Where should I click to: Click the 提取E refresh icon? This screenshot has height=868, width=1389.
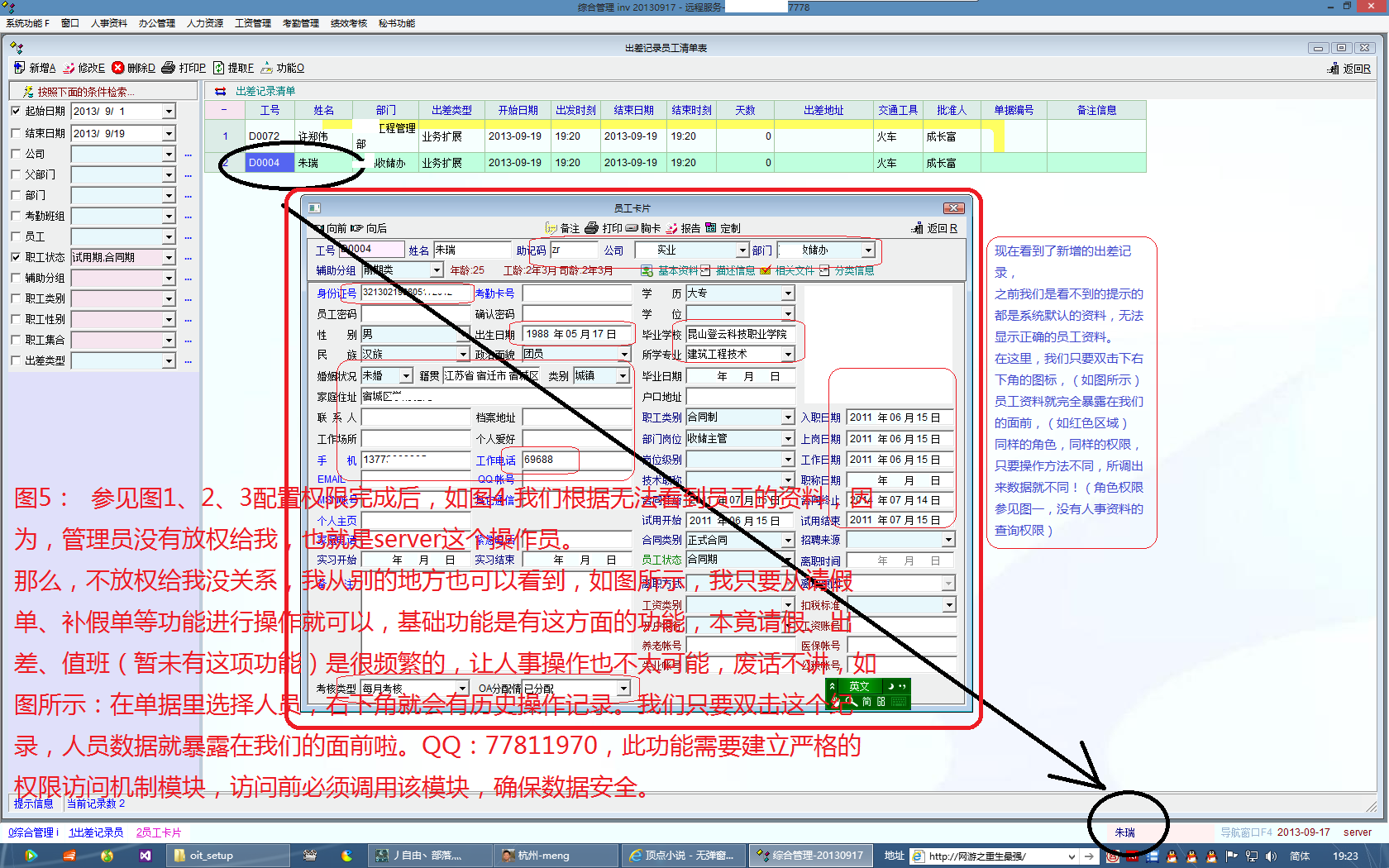[x=218, y=68]
